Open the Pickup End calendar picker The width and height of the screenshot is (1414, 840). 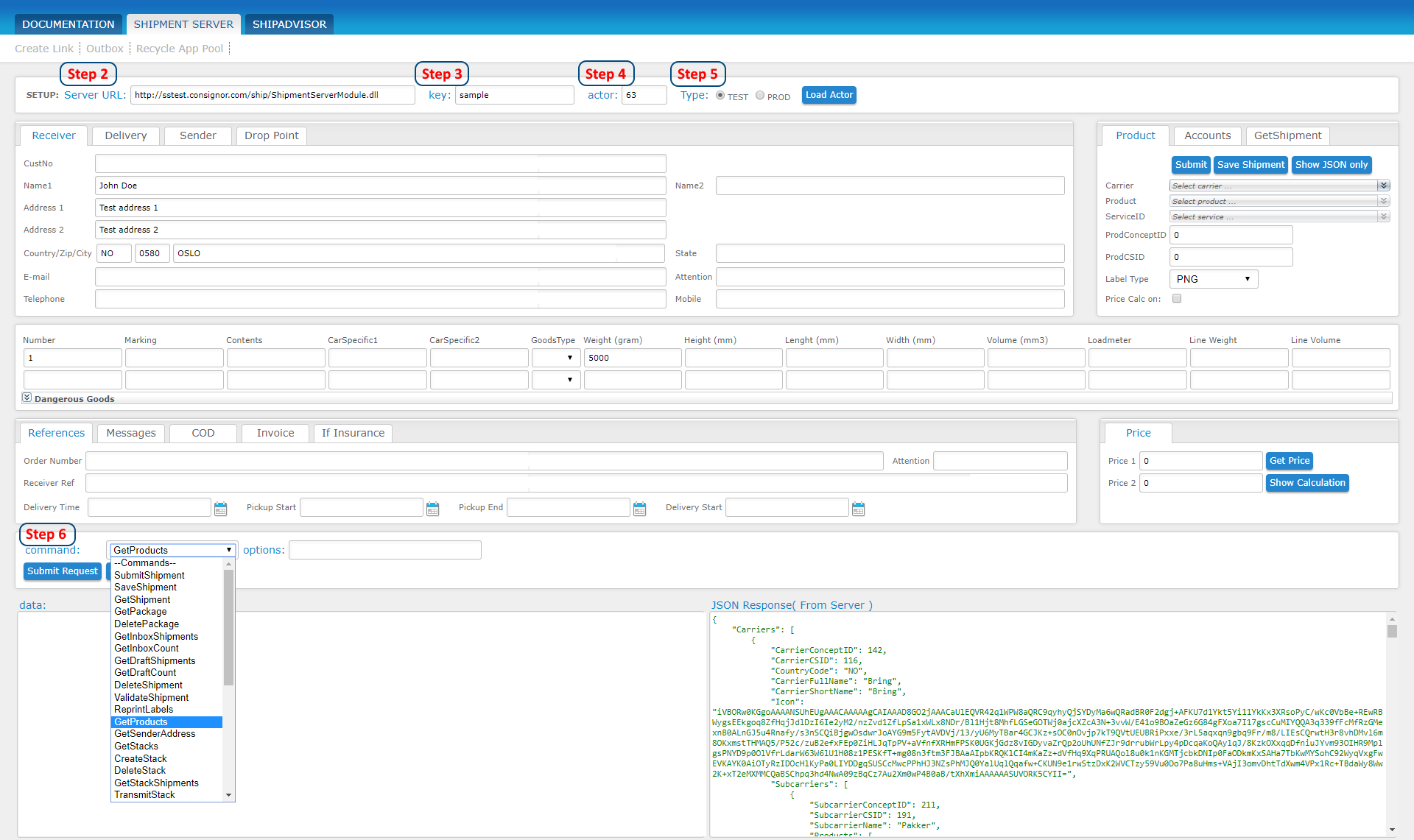[x=639, y=509]
